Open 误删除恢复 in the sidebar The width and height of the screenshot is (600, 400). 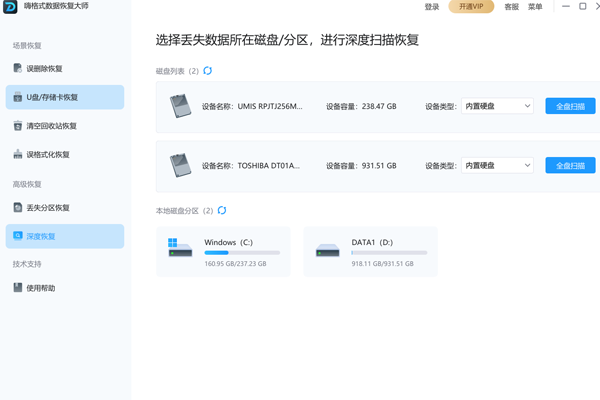[x=65, y=69]
